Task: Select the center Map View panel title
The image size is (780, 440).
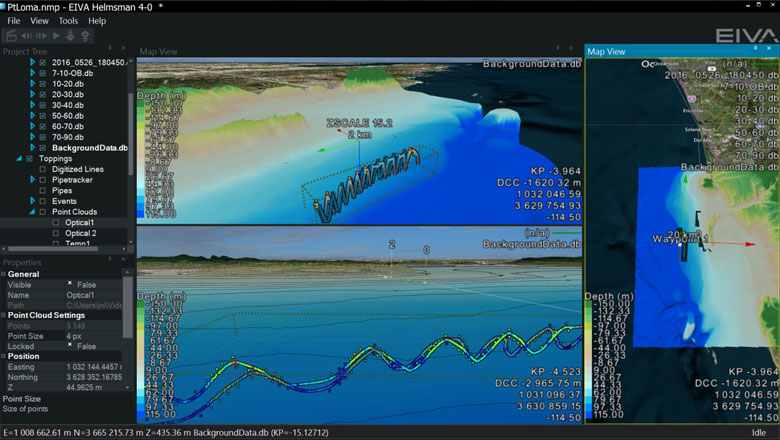Action: [x=158, y=52]
